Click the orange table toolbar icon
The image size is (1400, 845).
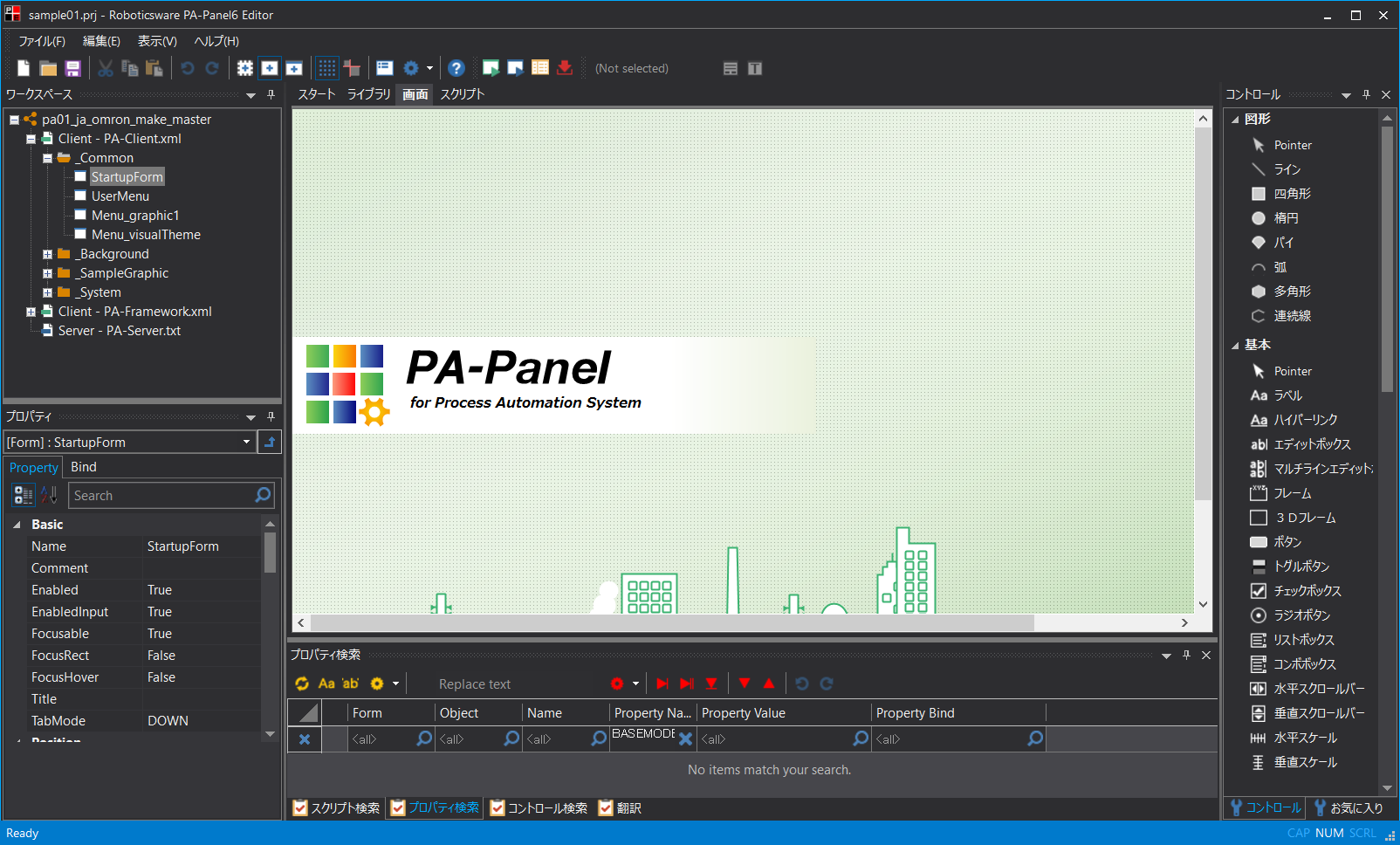tap(540, 68)
